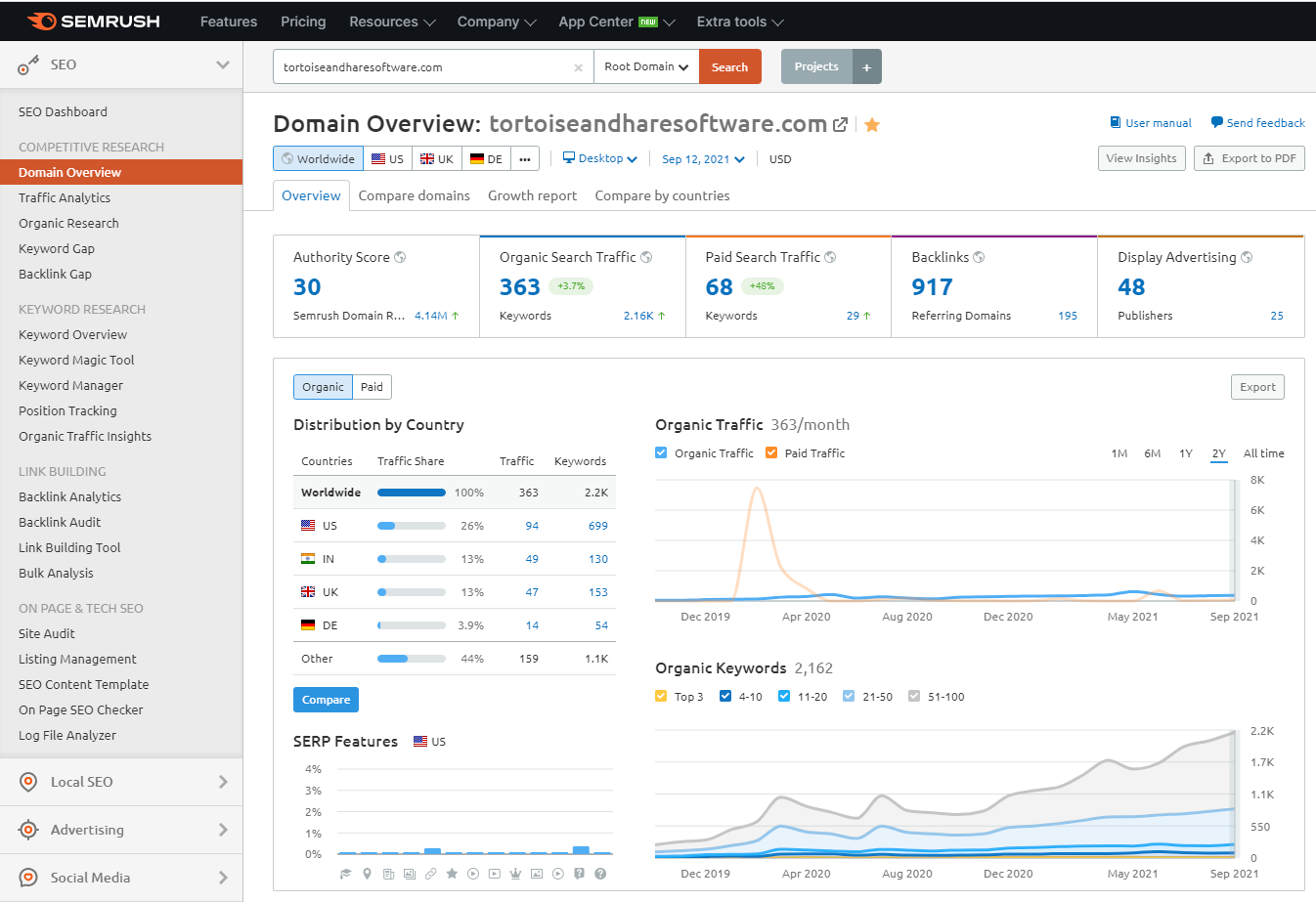Uncheck the Organic Traffic checkbox
The width and height of the screenshot is (1316, 902).
[x=662, y=453]
